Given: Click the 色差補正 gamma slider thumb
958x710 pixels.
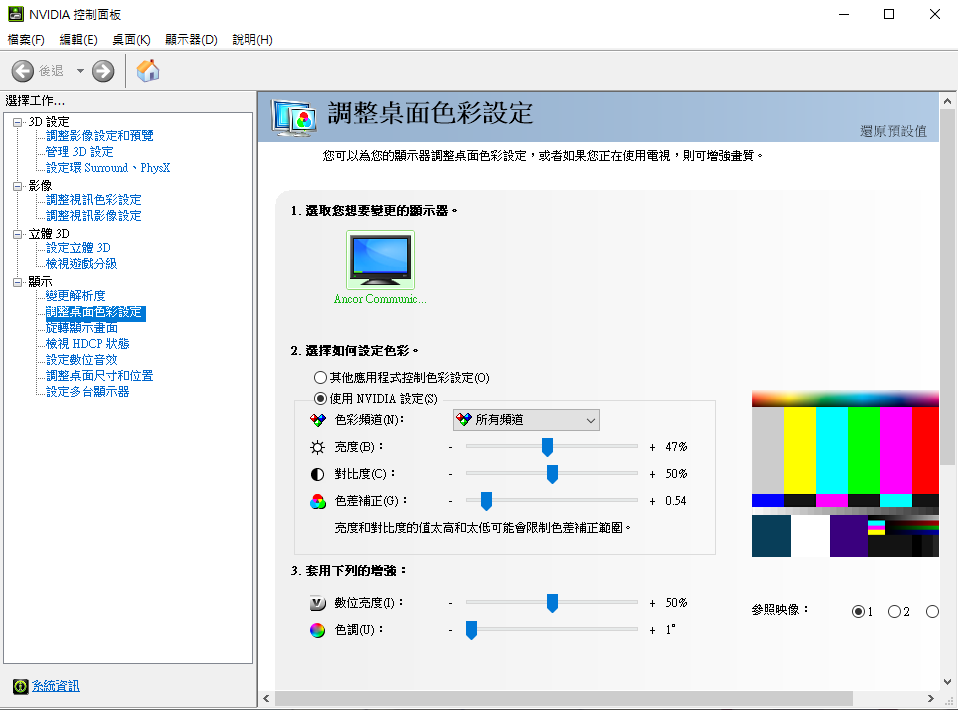Looking at the screenshot, I should [x=486, y=501].
